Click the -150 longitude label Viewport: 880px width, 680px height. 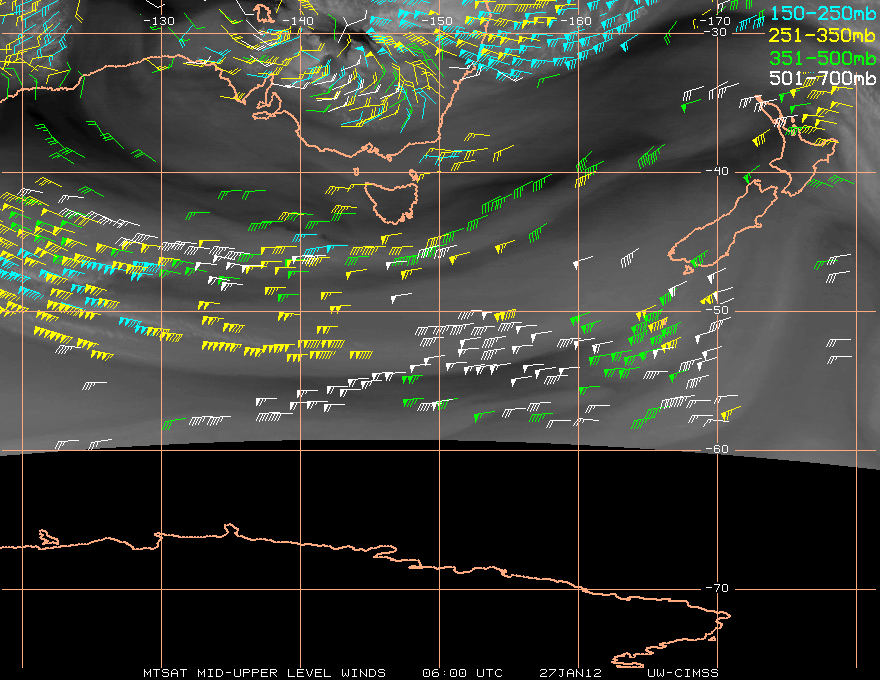[x=438, y=21]
